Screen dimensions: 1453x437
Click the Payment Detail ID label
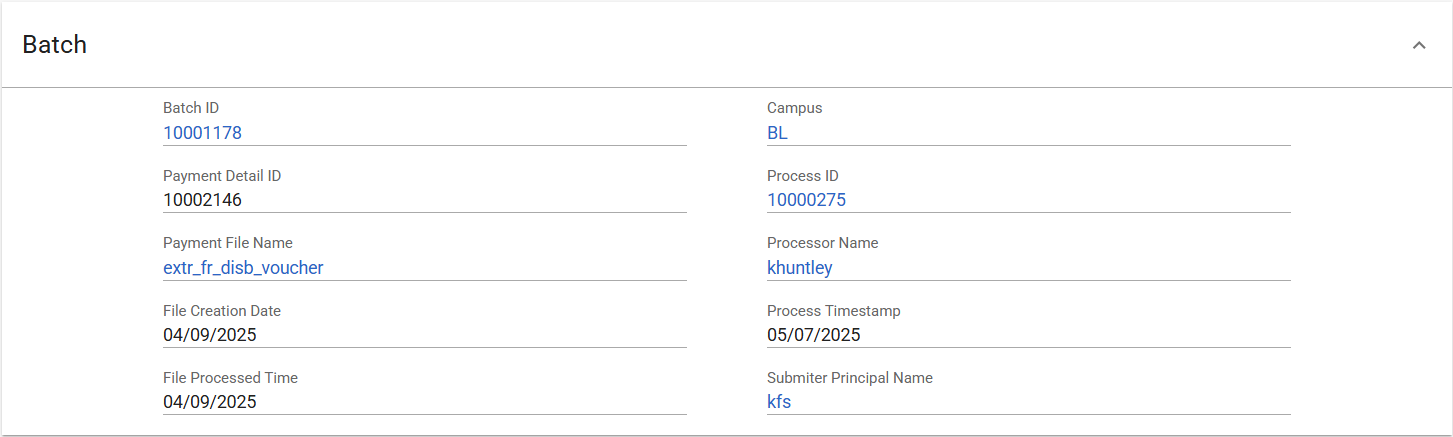(x=222, y=176)
